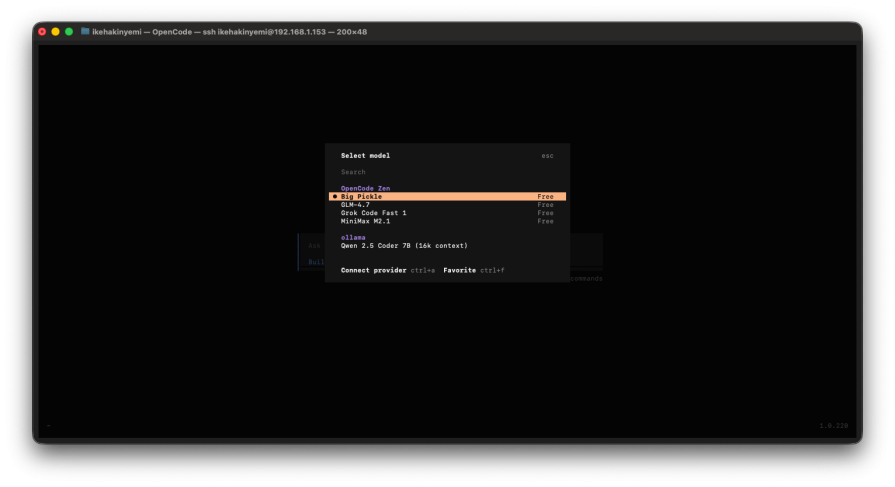Click the Free label on MiniMax M2.1 row
Viewport: 895px width, 487px height.
[545, 221]
